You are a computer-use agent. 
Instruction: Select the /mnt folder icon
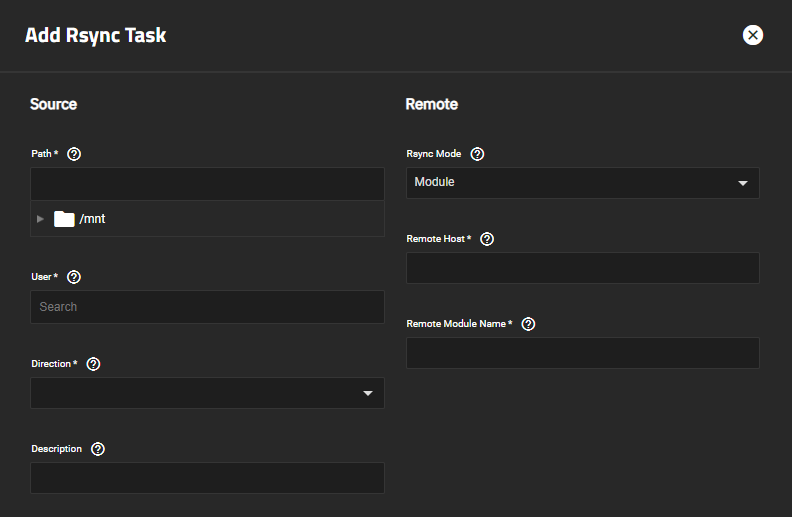64,219
